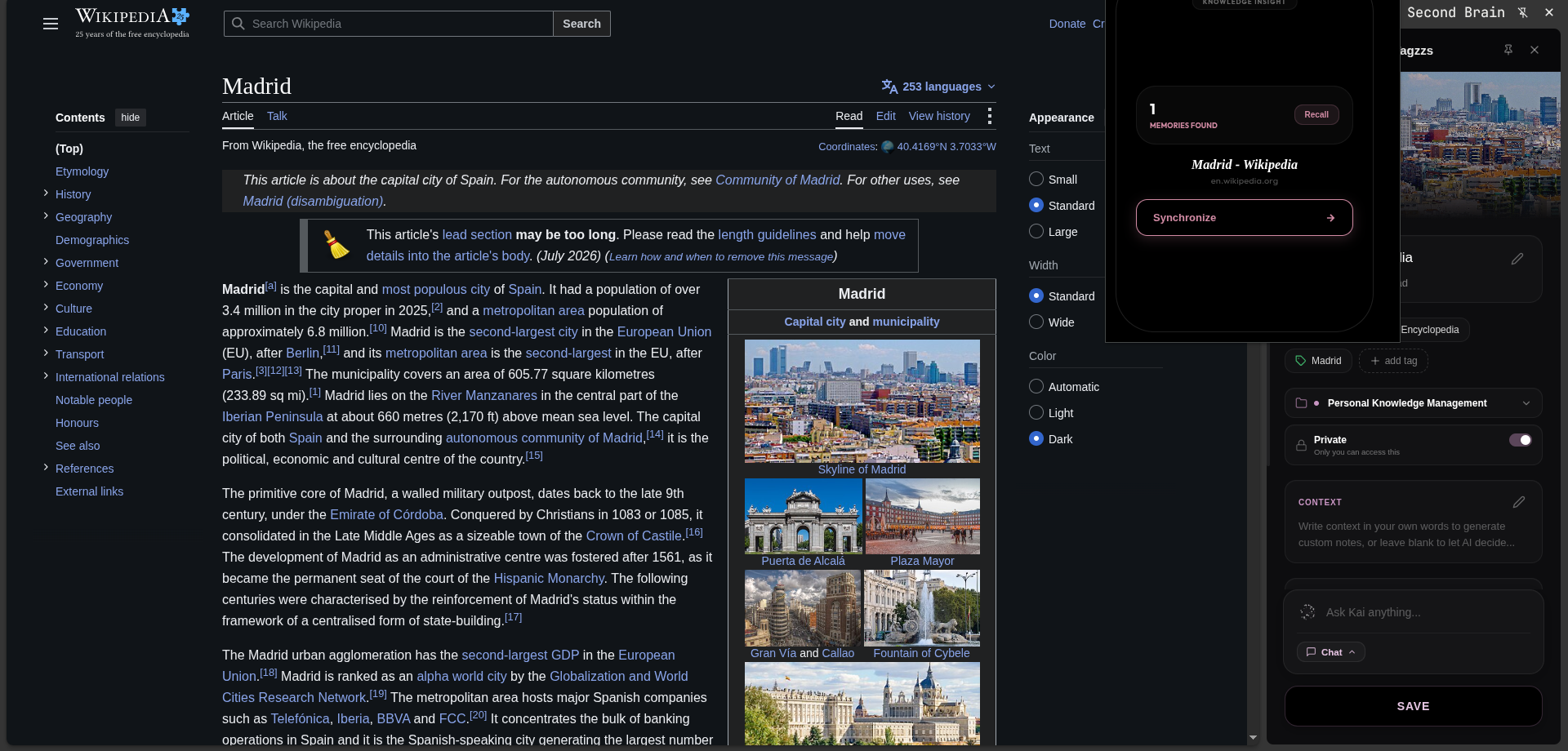Click the folder icon beside Personal Knowledge Management
Screen dimensions: 1568x751
pos(1302,403)
